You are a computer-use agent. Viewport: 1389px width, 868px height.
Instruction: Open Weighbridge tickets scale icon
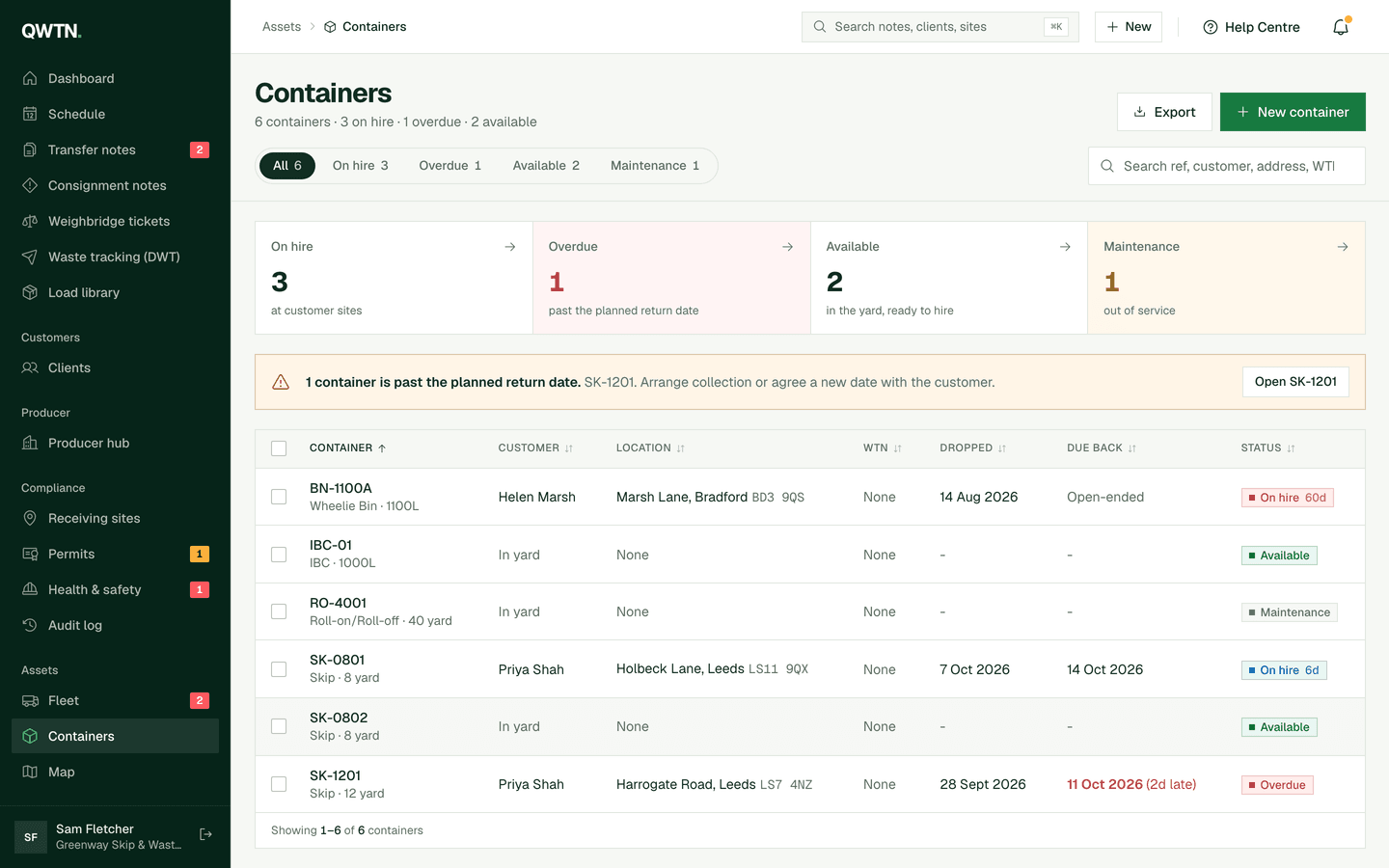pos(30,221)
